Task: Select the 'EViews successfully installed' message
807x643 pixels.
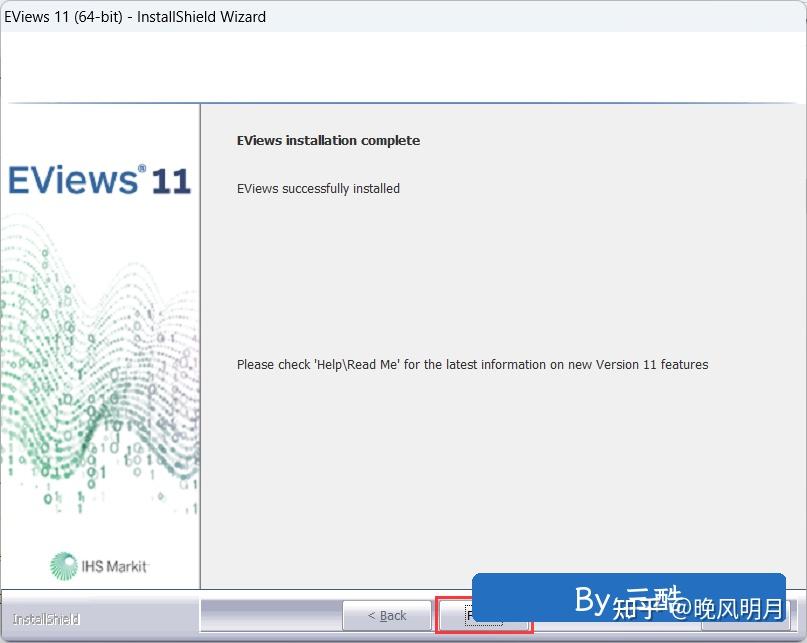Action: click(318, 188)
